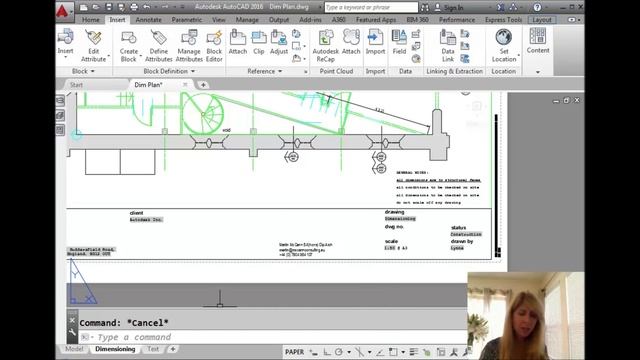Screen dimensions: 640x360
Task: Add new drawing tab with plus button
Action: tap(203, 85)
